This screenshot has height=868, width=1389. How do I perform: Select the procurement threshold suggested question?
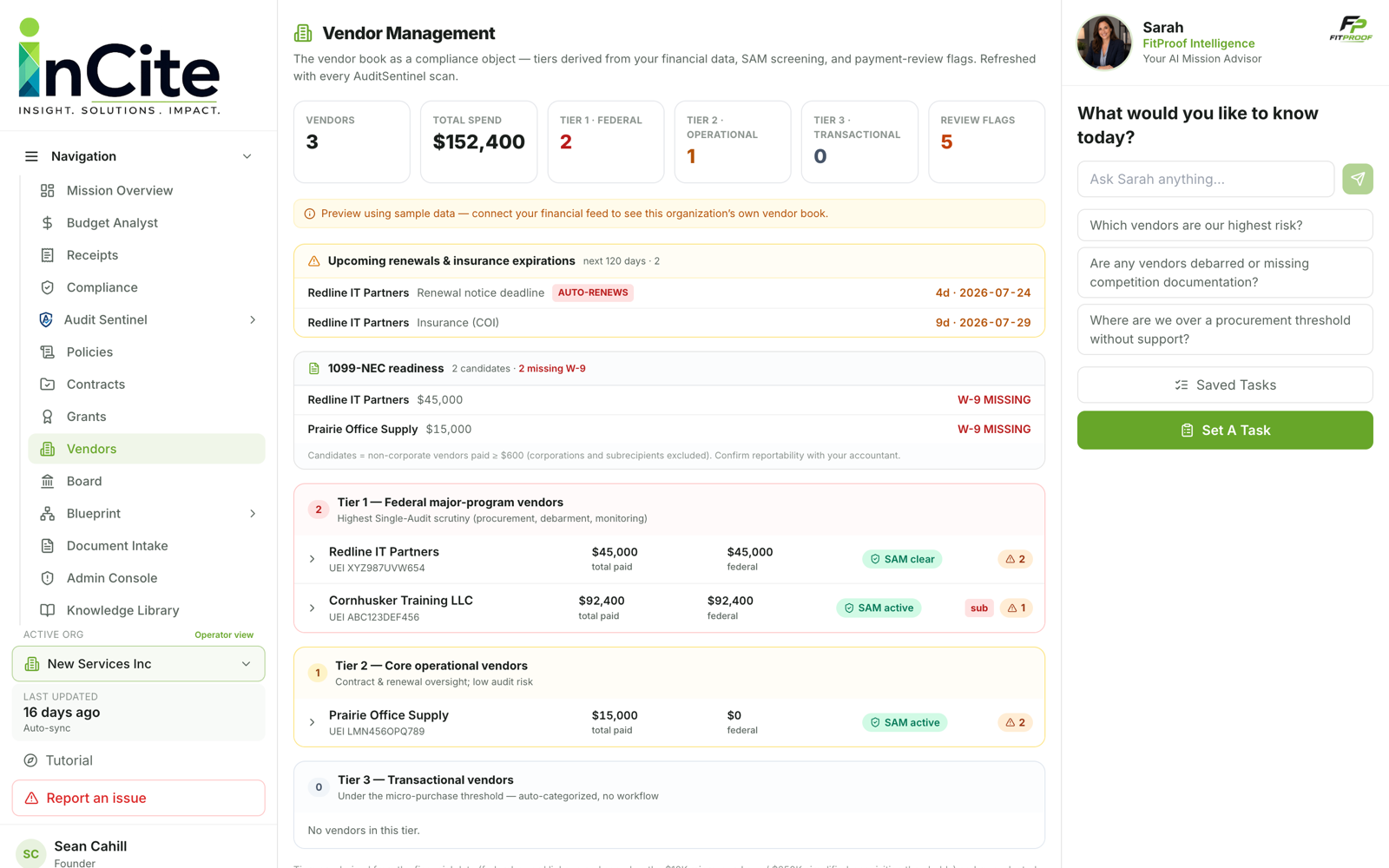[1225, 330]
